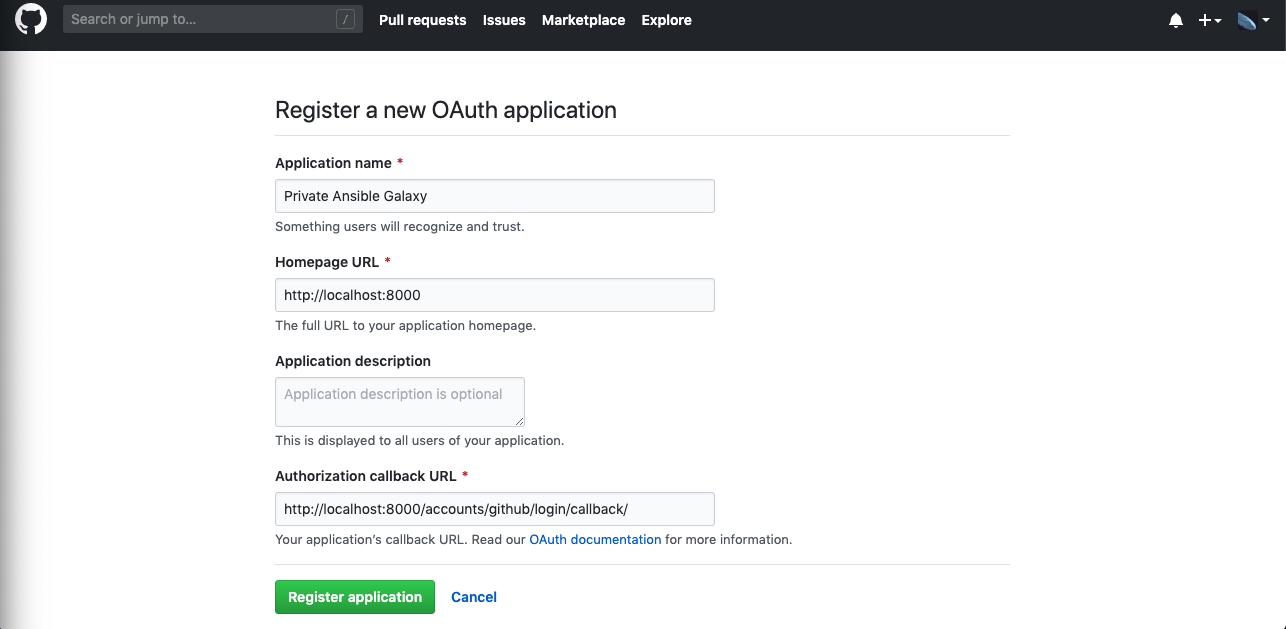Click the green Register application button

tap(355, 597)
